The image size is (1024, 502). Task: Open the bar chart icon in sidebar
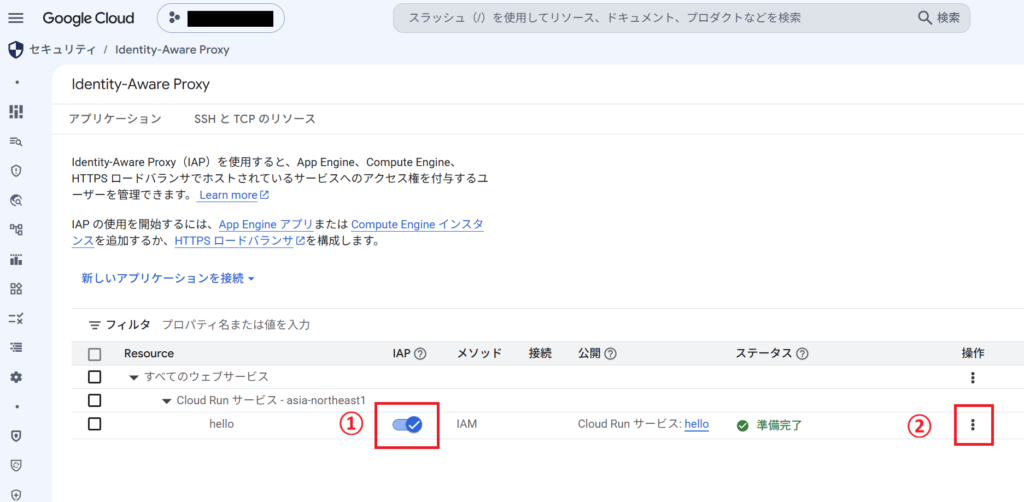16,259
